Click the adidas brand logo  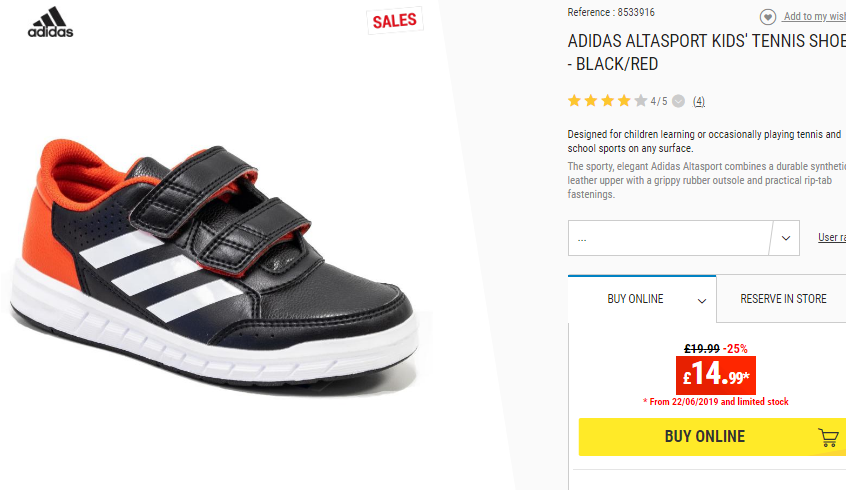pos(50,22)
